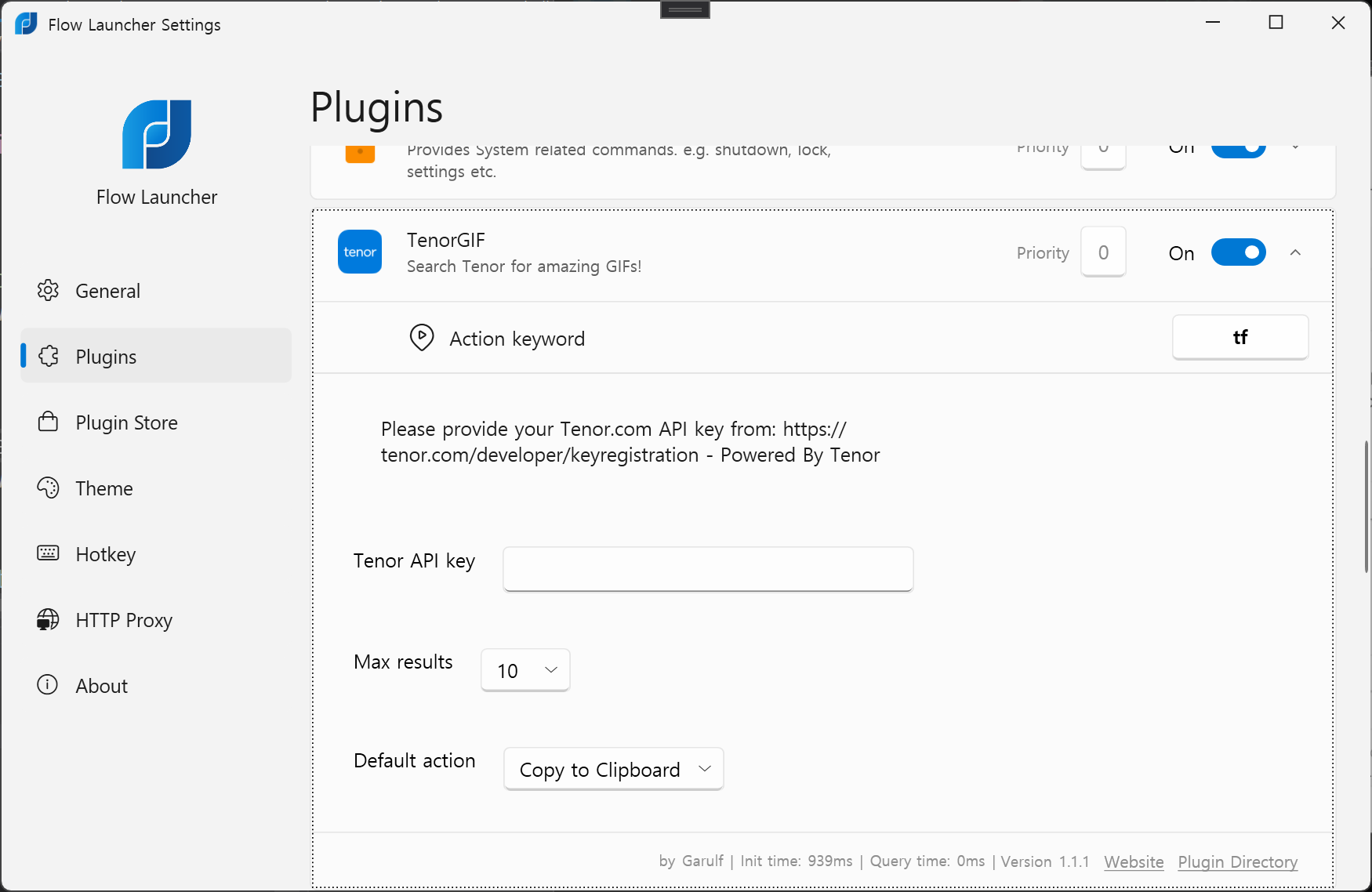
Task: Click the HTTP Proxy globe icon
Action: 48,619
